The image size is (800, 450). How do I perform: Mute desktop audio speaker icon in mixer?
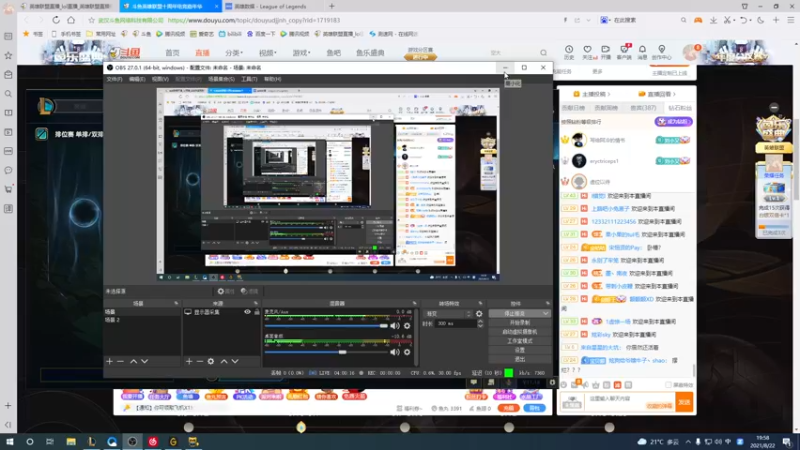(395, 352)
